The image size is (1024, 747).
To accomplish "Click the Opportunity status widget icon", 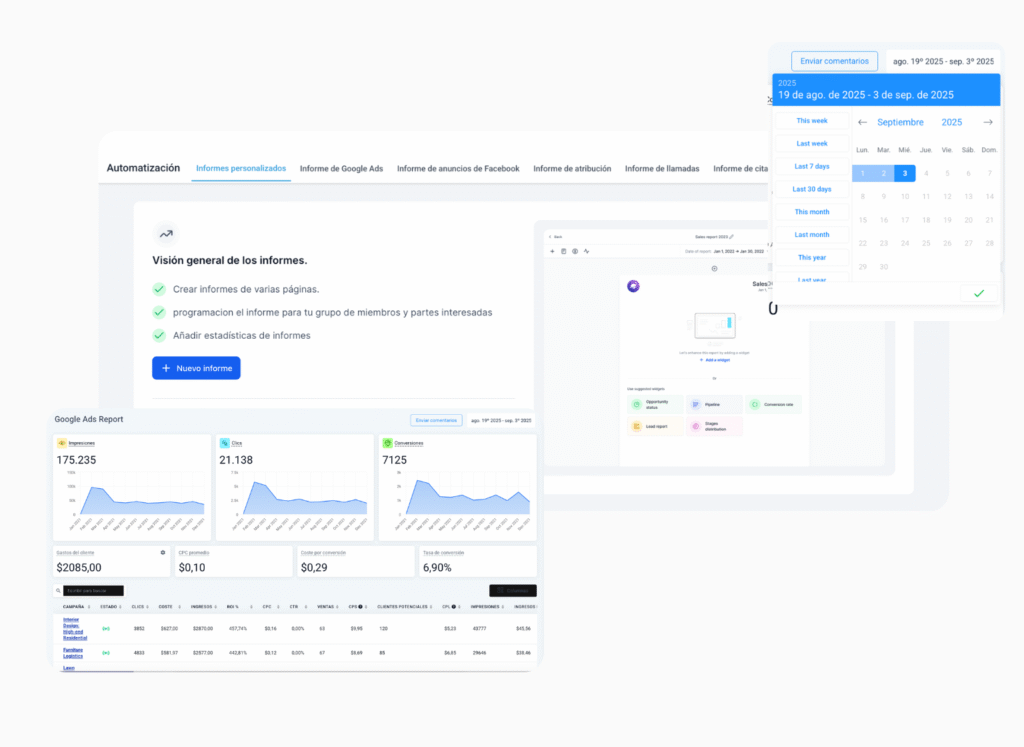I will (x=635, y=404).
